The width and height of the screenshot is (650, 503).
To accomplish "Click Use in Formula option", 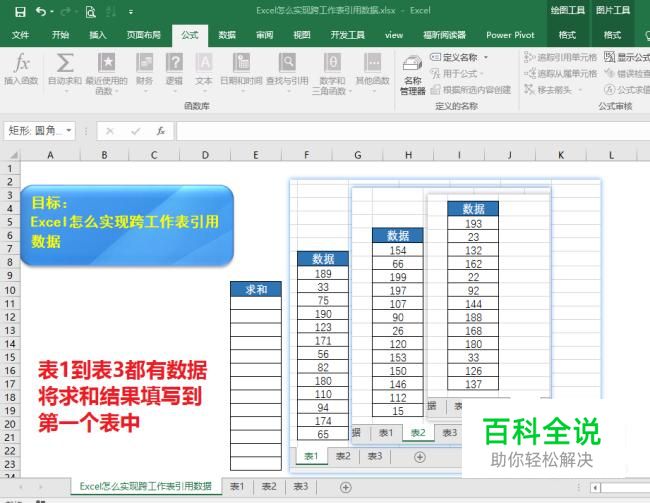I will click(457, 74).
